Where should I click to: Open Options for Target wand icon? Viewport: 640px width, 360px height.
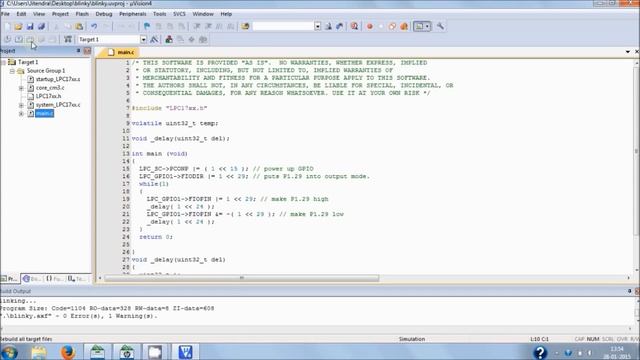154,40
